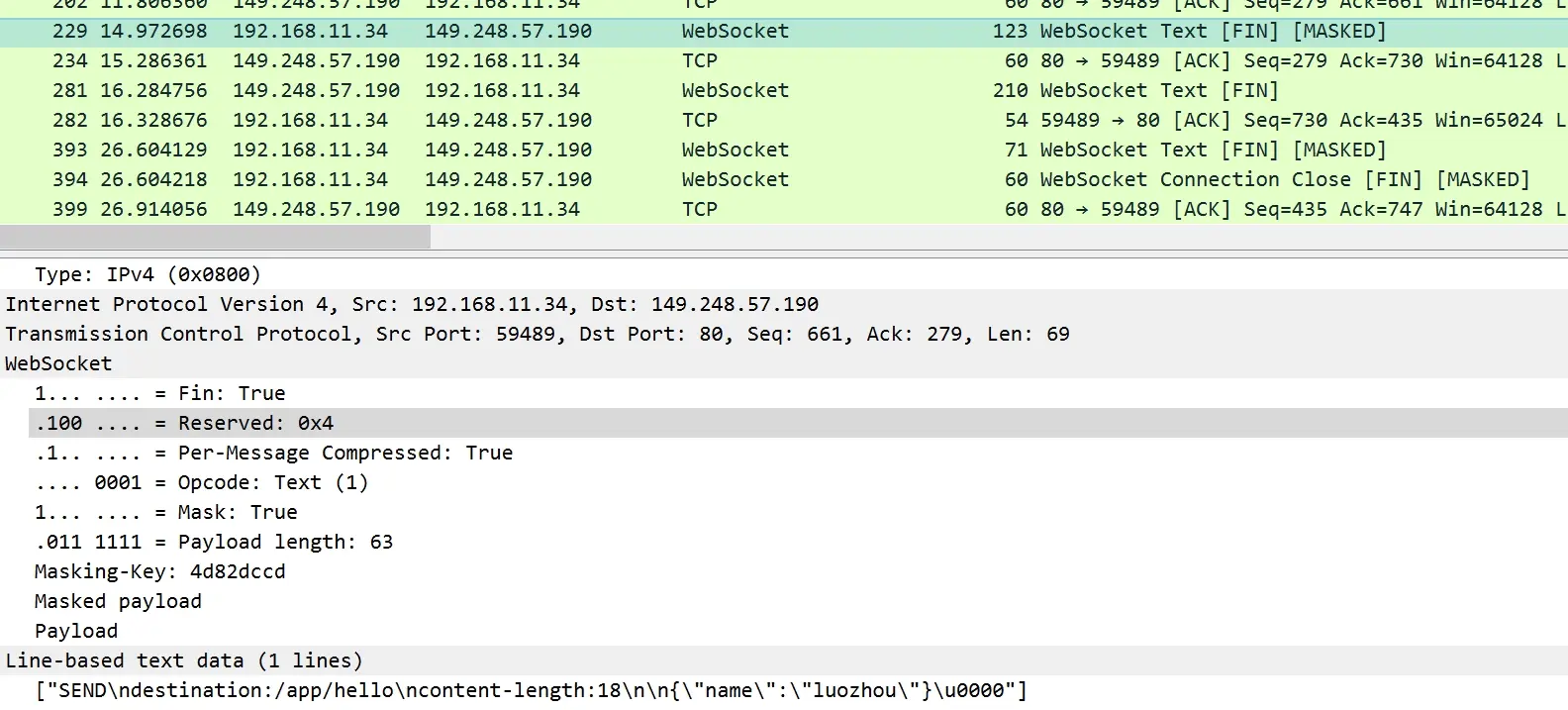Click source 149.248.57.190 in packet 281
Screen dimensions: 1568x710
click(316, 91)
